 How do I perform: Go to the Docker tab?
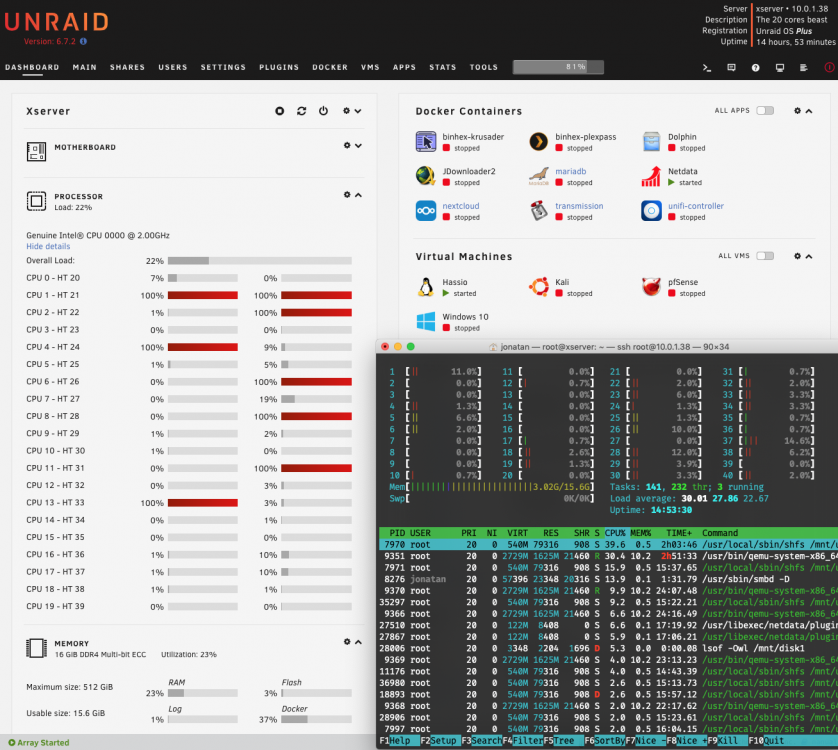point(330,67)
